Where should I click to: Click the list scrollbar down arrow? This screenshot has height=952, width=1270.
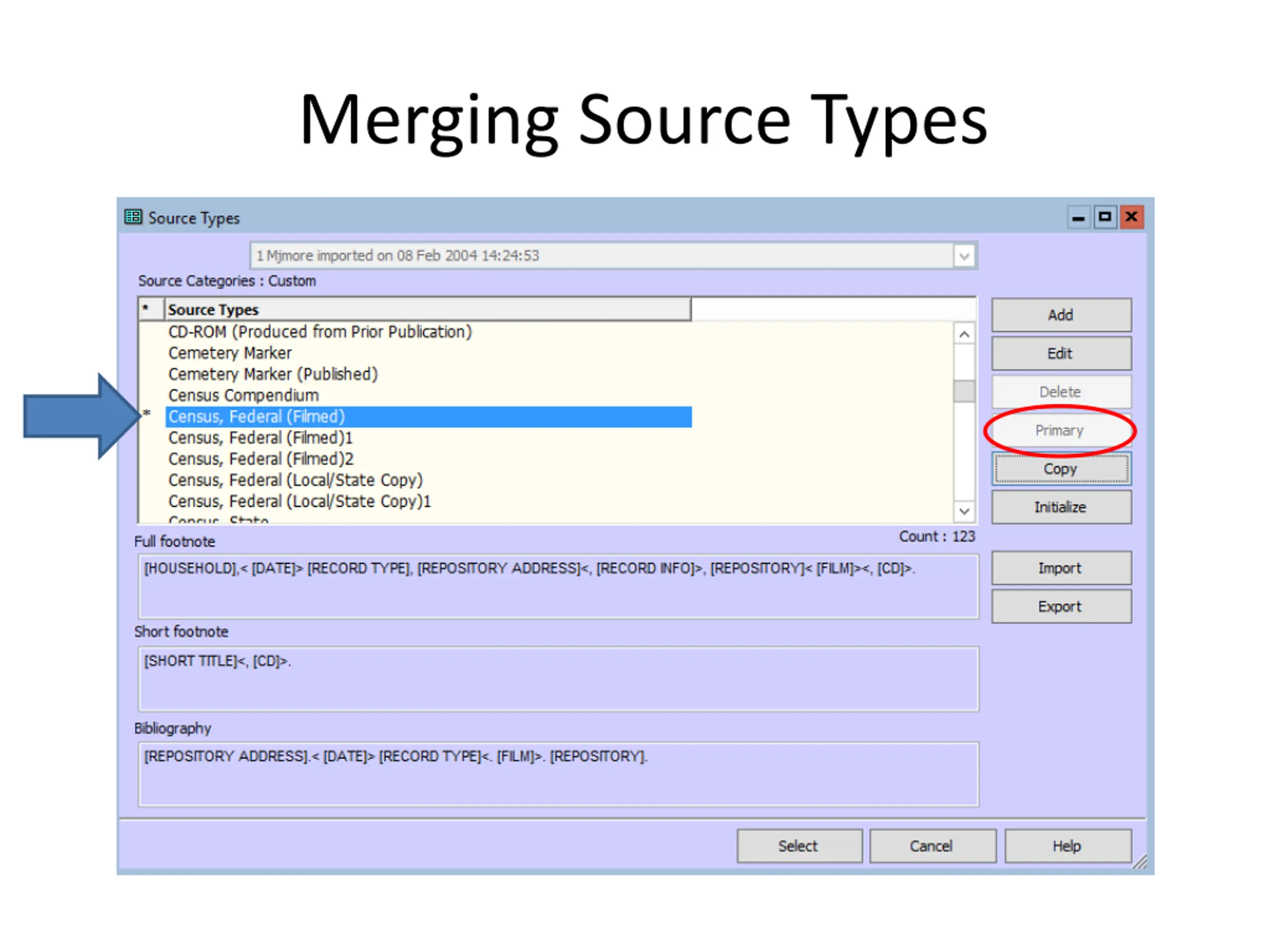(964, 511)
